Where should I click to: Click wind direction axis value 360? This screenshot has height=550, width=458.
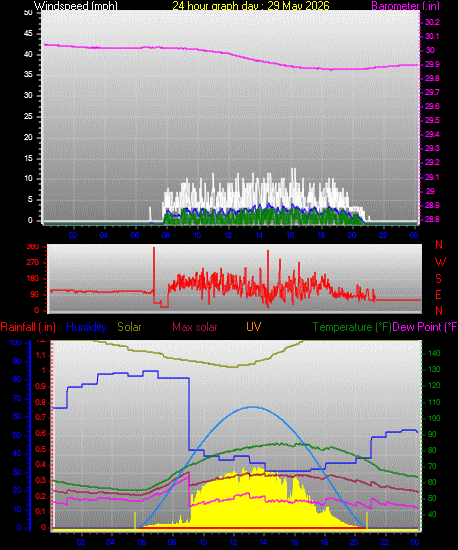(x=33, y=247)
